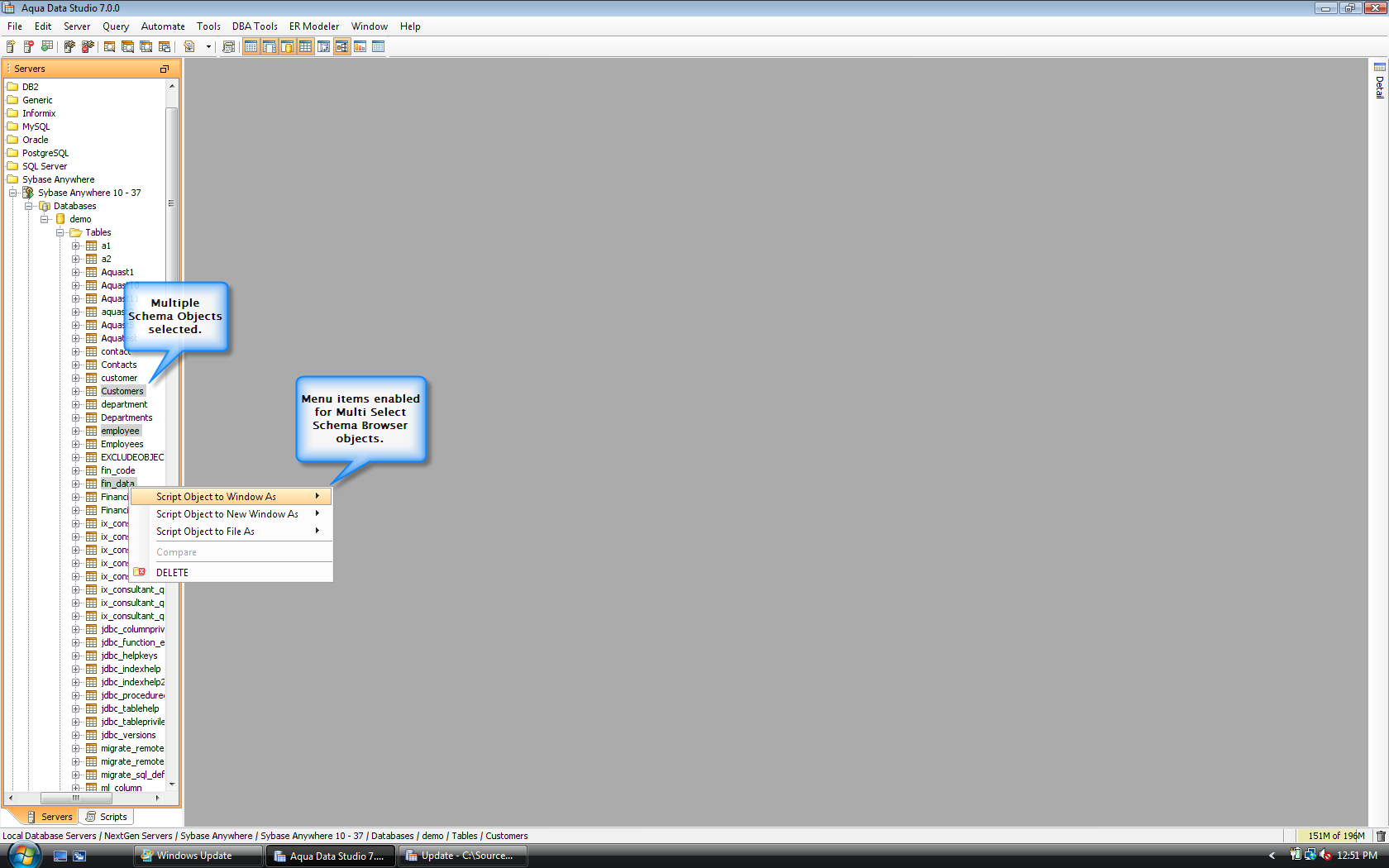Open the DBA Tools menu
Image resolution: width=1389 pixels, height=868 pixels.
click(x=255, y=26)
